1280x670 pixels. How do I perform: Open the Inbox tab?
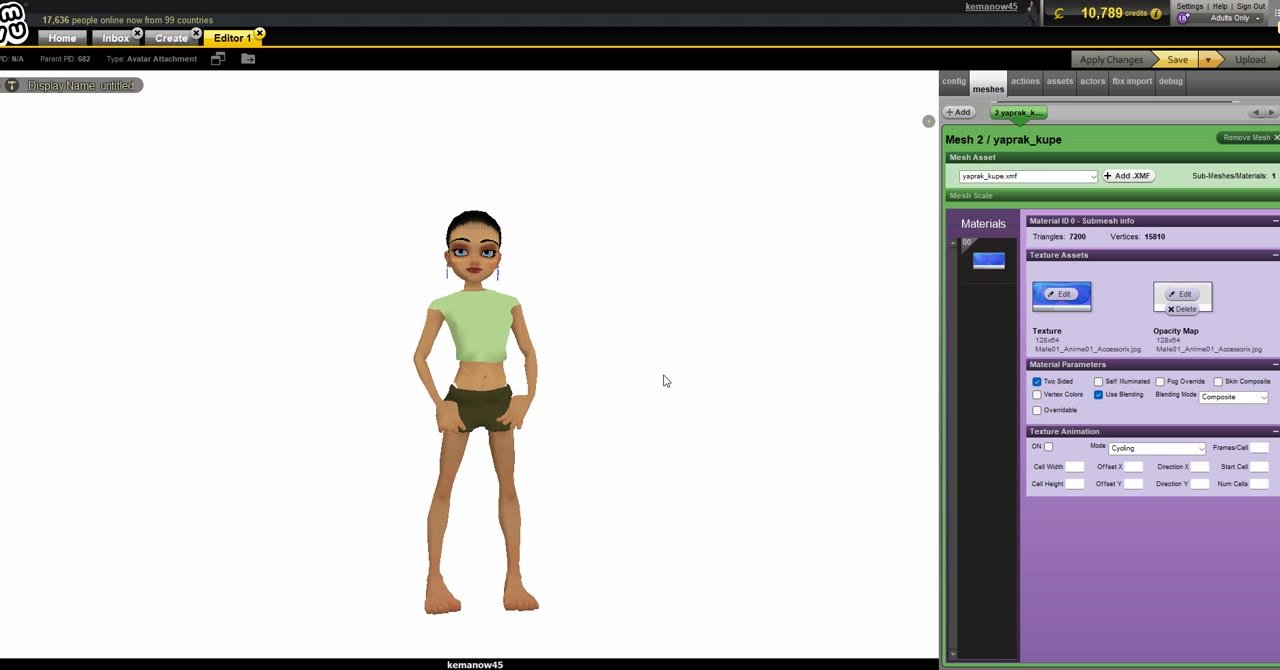pyautogui.click(x=116, y=38)
